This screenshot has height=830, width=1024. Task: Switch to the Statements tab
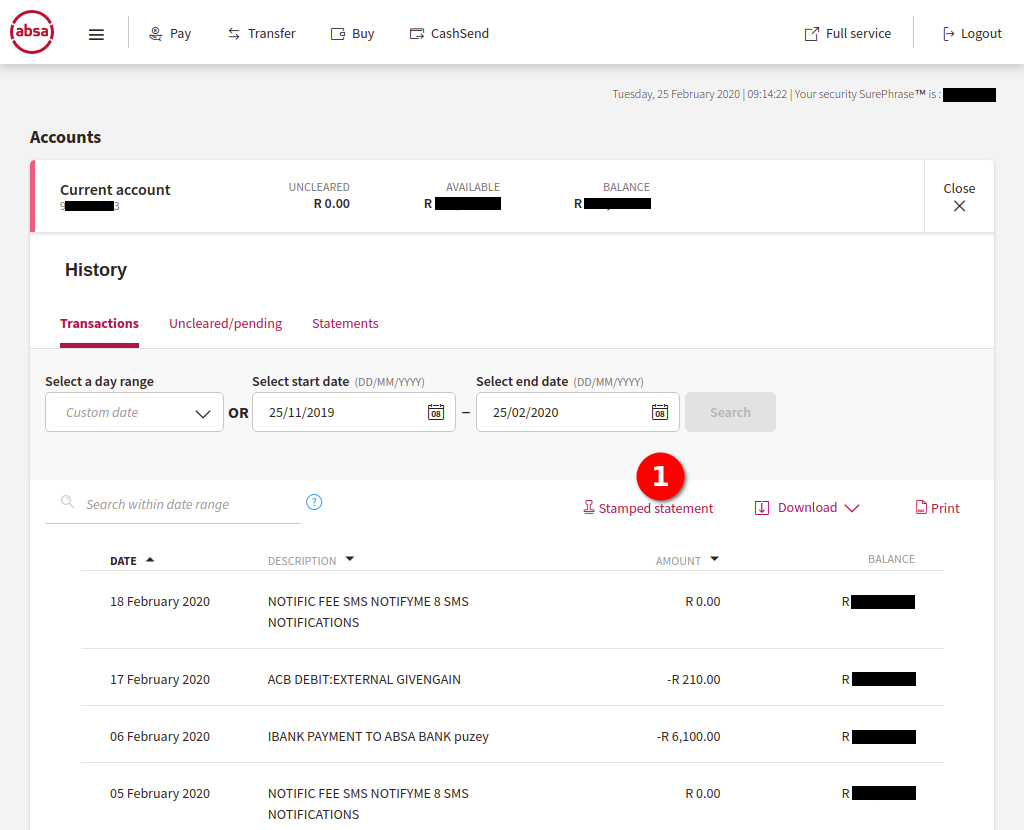click(345, 323)
